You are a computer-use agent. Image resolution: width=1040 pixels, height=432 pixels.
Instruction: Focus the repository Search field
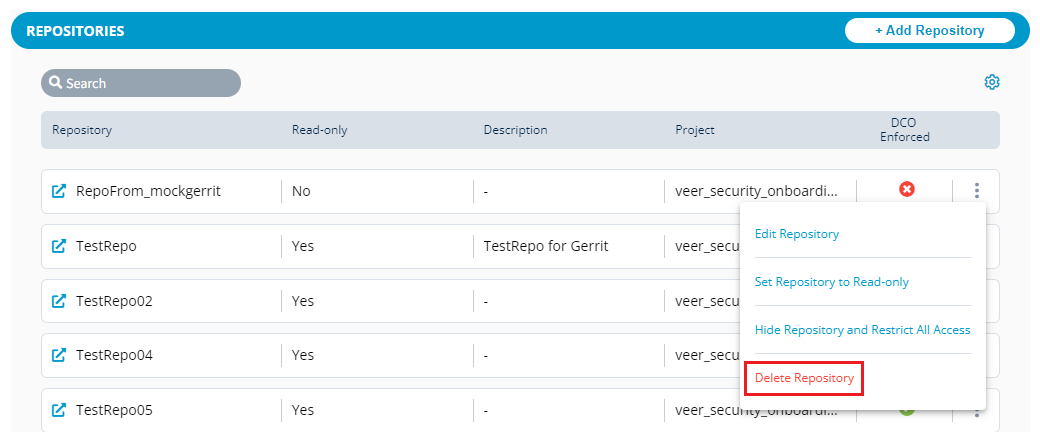pyautogui.click(x=150, y=83)
